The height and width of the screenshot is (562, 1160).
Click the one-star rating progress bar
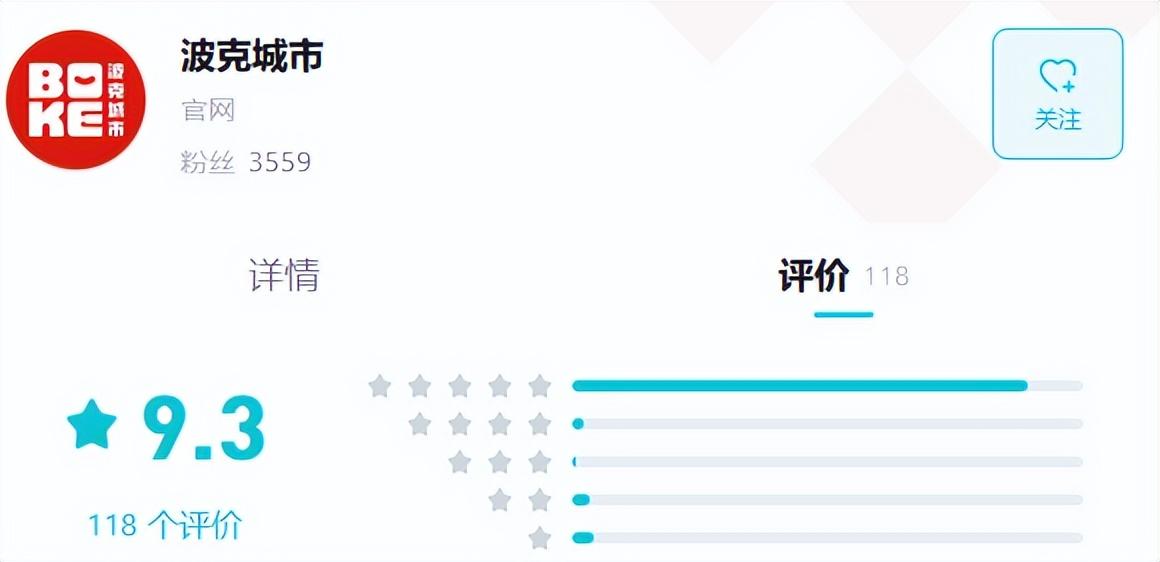827,538
